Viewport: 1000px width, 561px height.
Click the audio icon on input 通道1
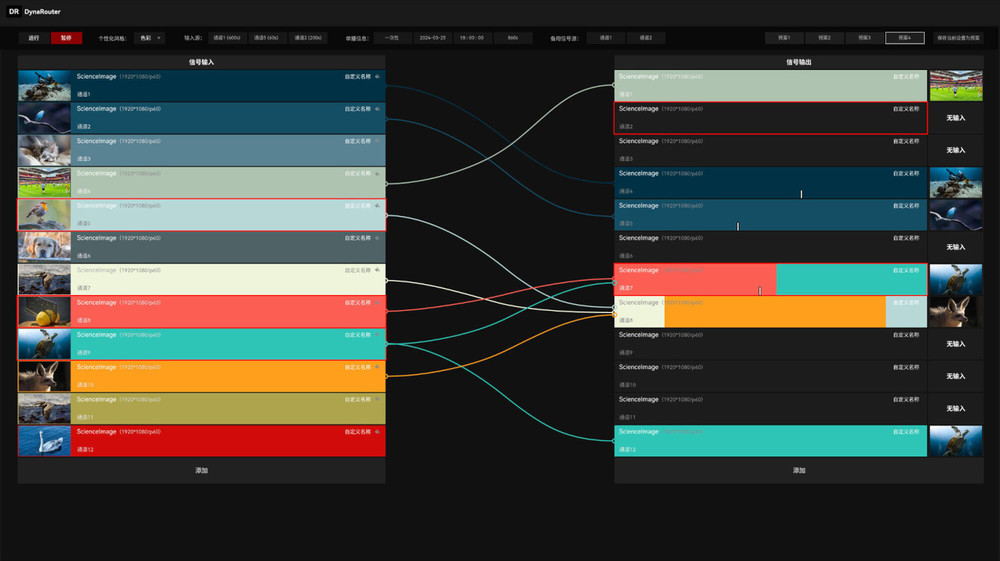click(x=378, y=76)
